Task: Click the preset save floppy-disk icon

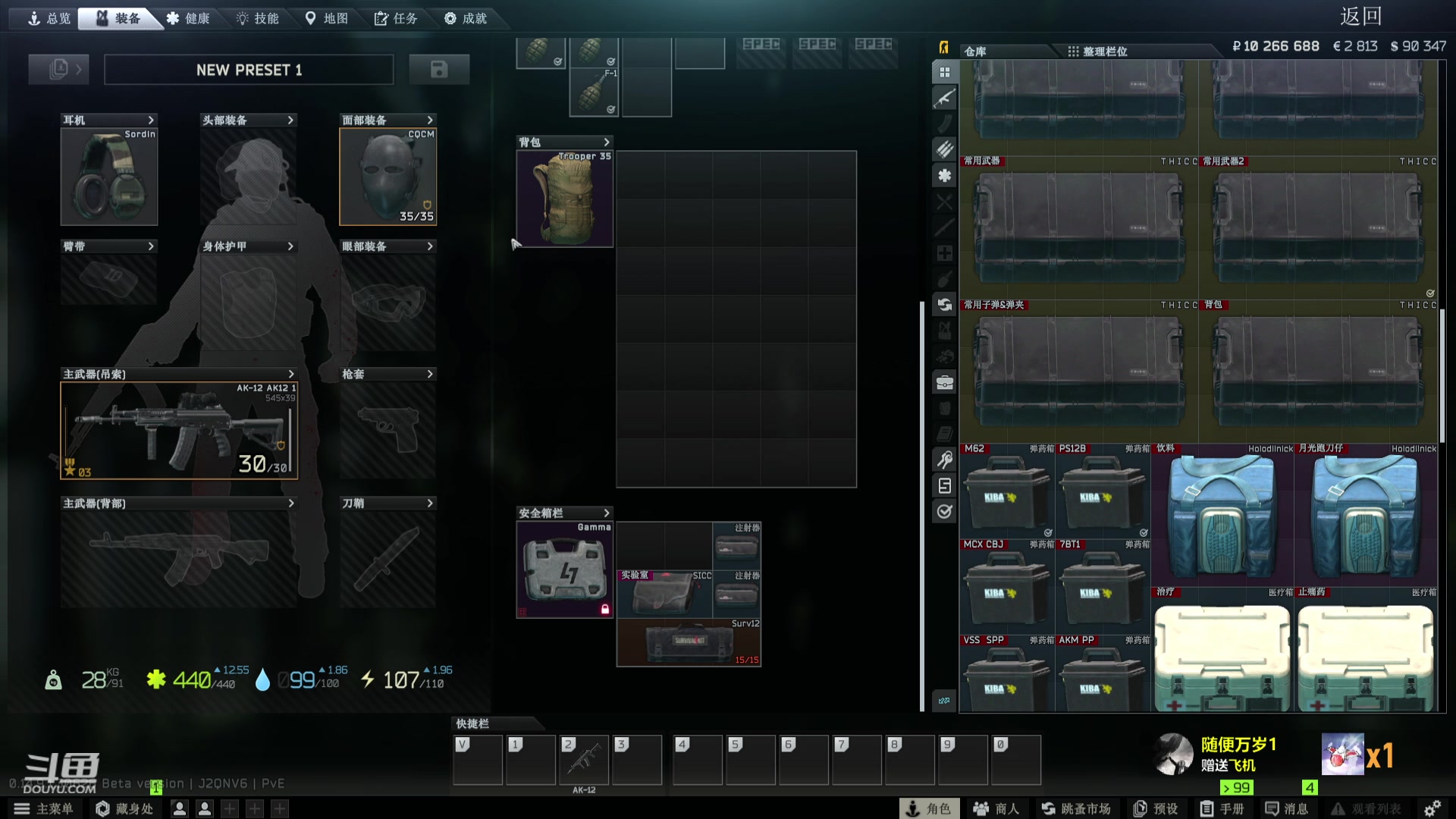Action: (x=439, y=69)
